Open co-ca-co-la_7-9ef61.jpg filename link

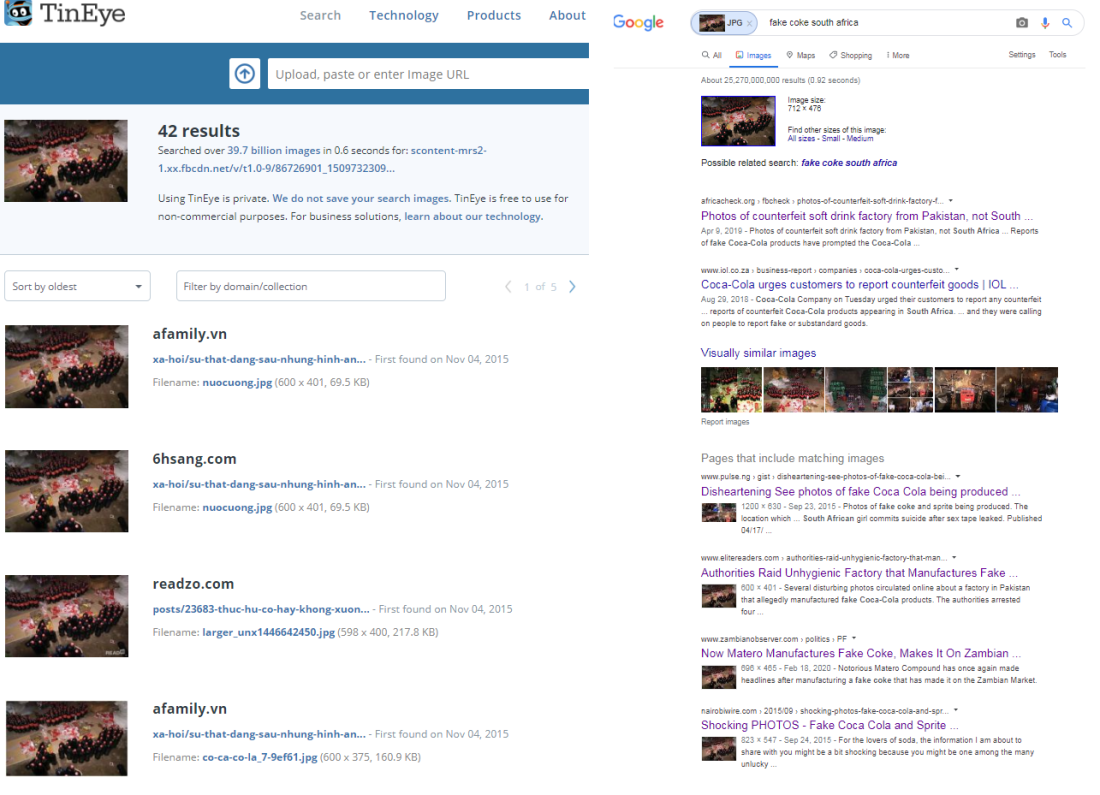[x=260, y=757]
